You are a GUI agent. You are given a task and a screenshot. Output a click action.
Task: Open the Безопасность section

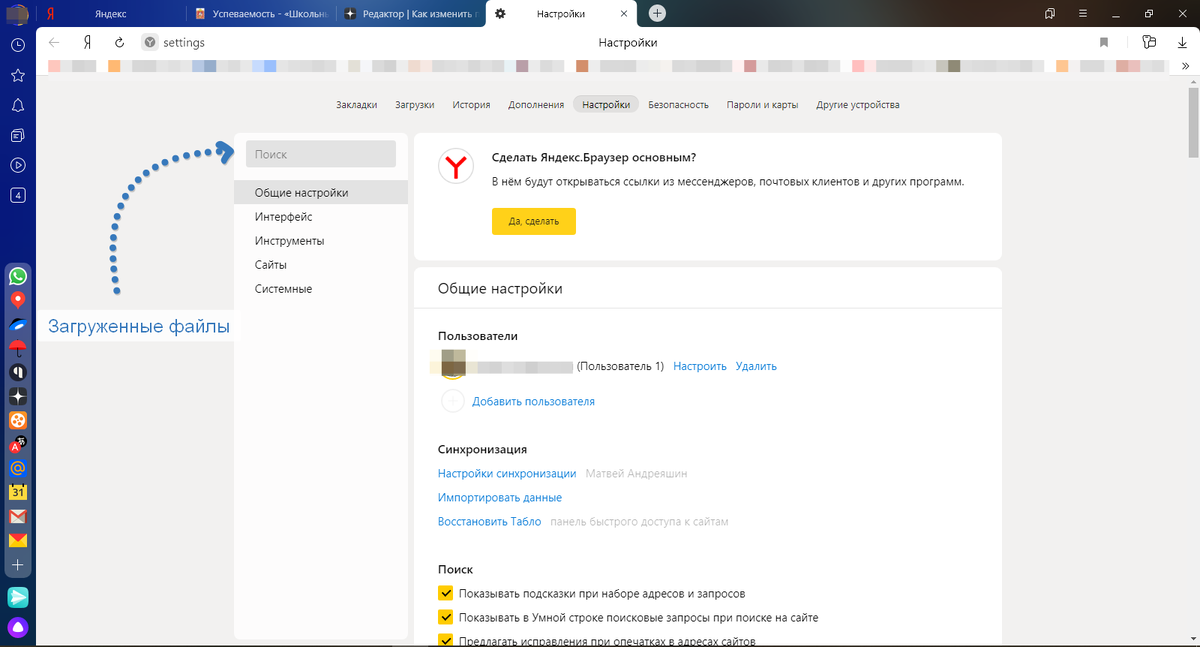pyautogui.click(x=678, y=104)
